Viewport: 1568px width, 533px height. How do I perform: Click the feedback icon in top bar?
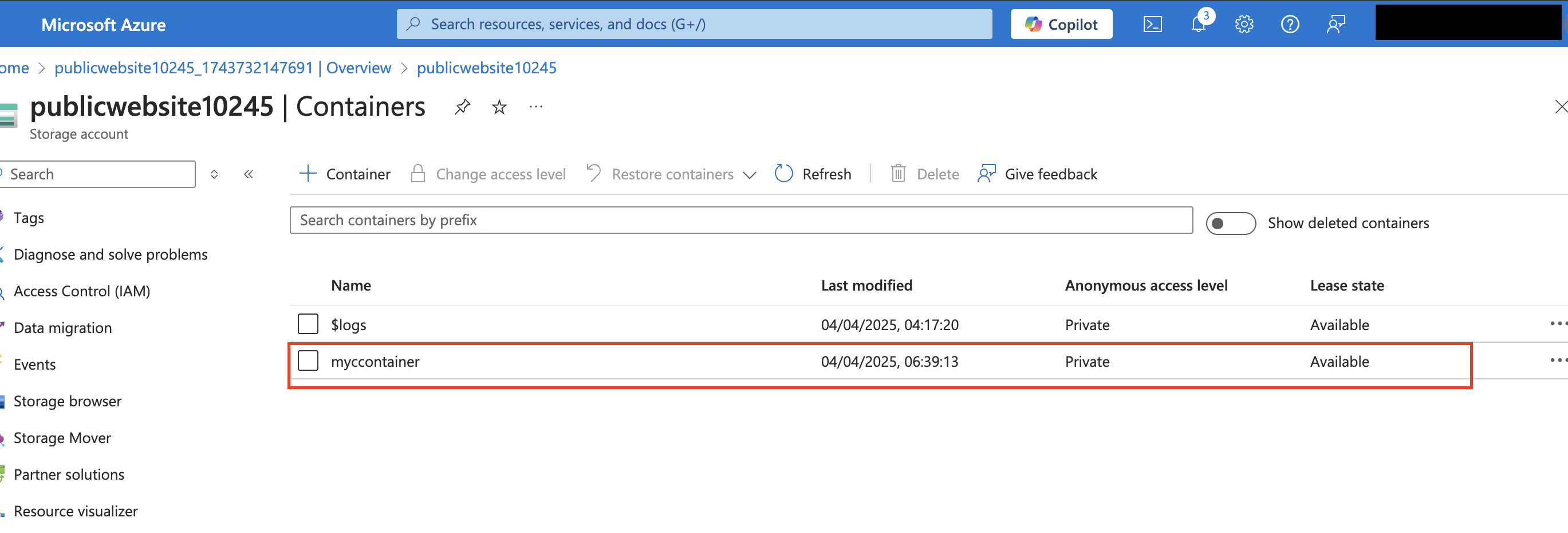click(x=1335, y=25)
